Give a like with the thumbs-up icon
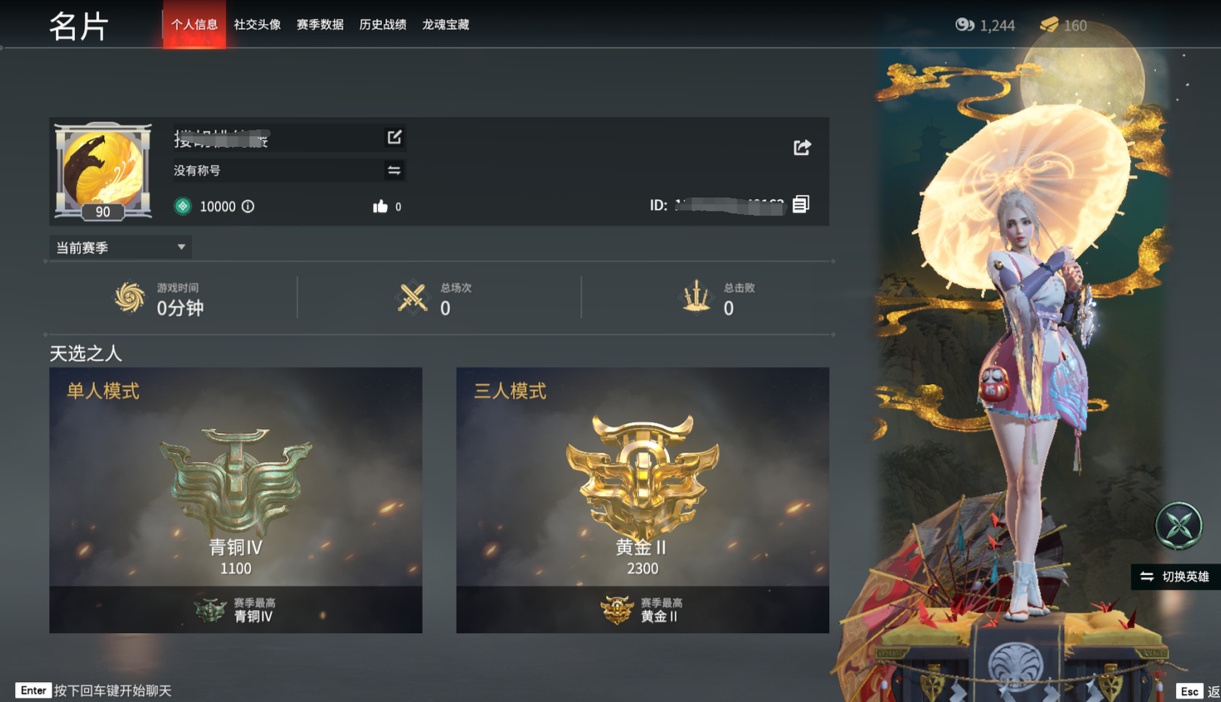The image size is (1221, 702). [x=380, y=206]
